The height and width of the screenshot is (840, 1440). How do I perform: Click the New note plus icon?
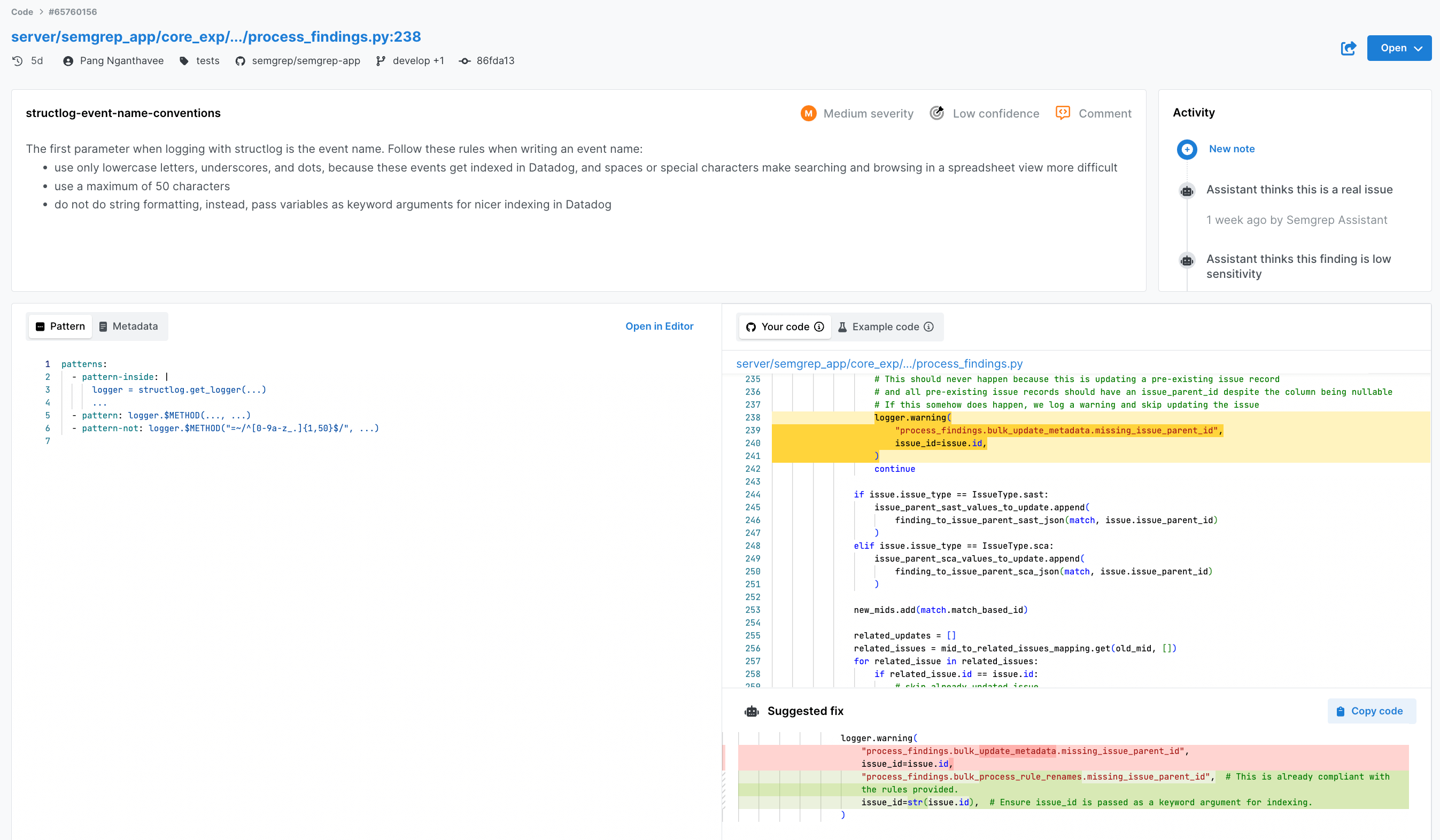[x=1187, y=150]
